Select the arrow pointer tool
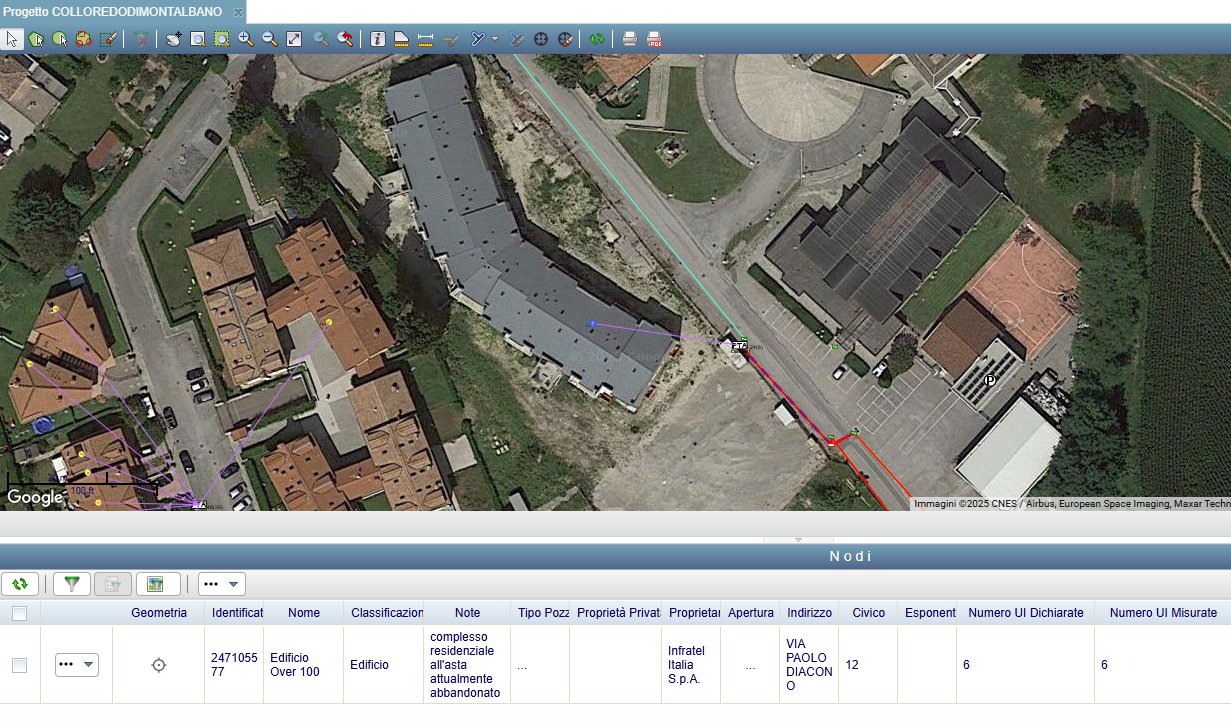This screenshot has height=725, width=1231. (x=13, y=39)
